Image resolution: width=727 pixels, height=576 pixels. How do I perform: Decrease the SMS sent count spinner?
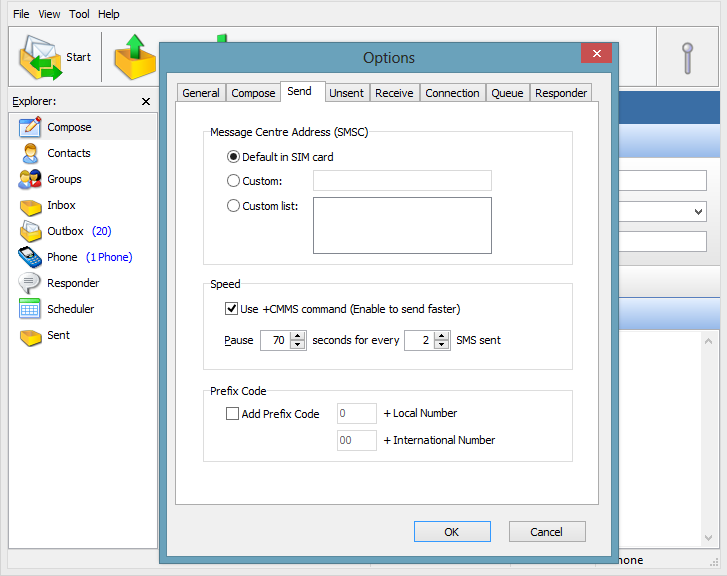[441, 346]
